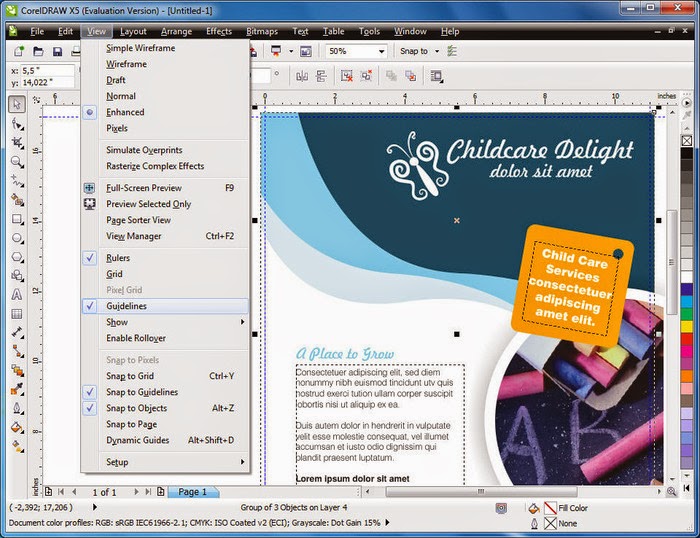Expand the Show submenu
This screenshot has width=700, height=538.
(x=165, y=322)
